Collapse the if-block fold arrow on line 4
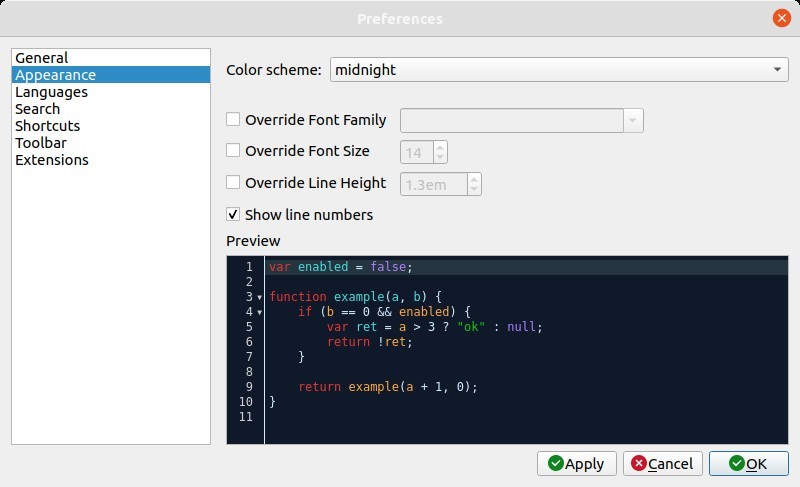Screen dimensions: 800x487 point(260,313)
